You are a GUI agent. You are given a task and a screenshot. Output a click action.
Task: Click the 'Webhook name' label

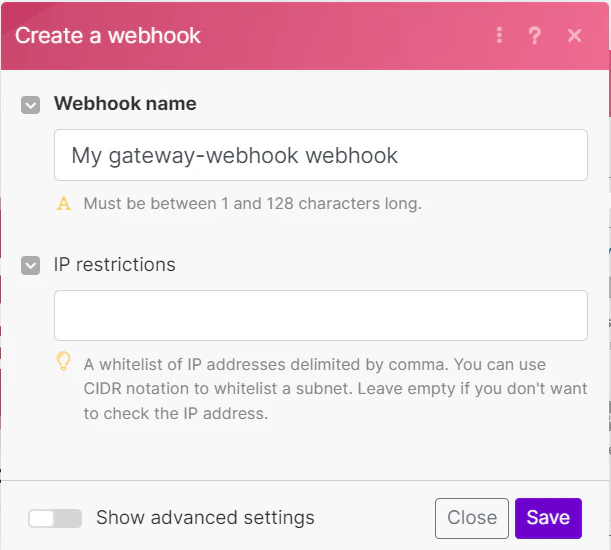click(x=125, y=104)
